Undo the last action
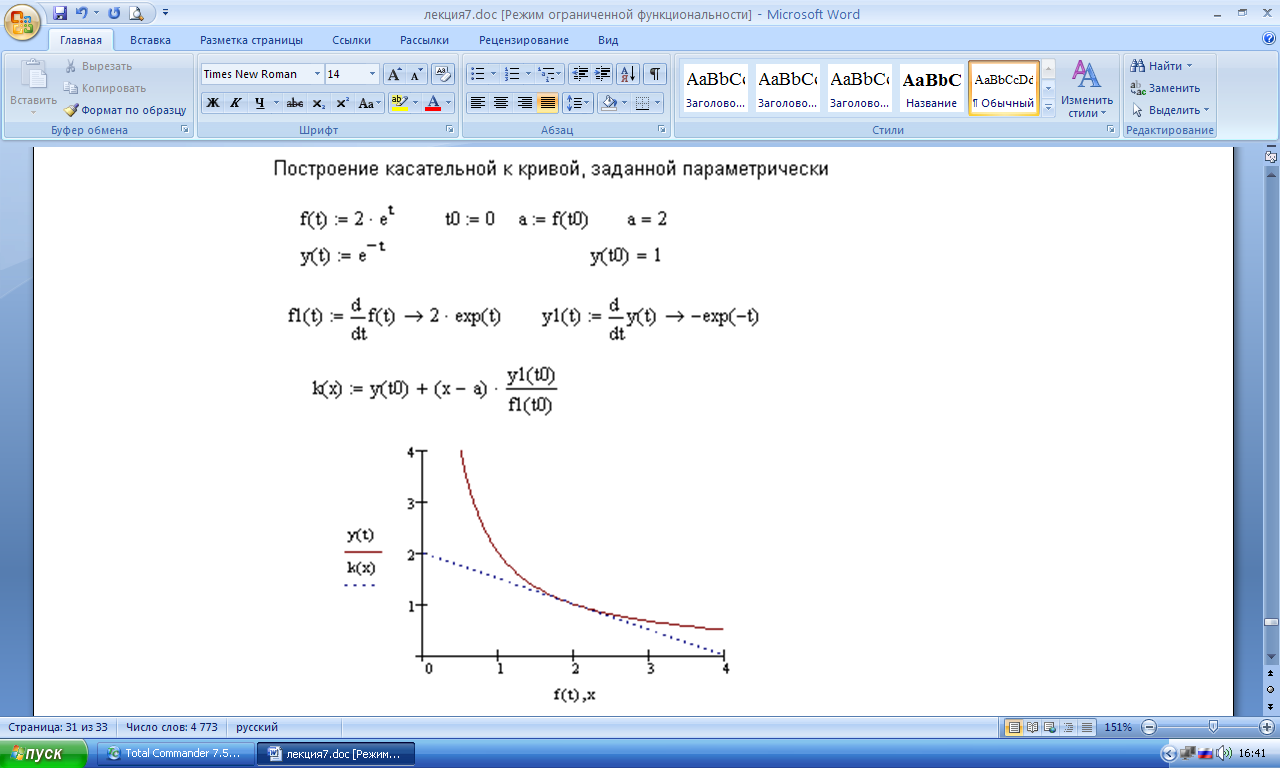This screenshot has width=1280, height=768. [82, 14]
